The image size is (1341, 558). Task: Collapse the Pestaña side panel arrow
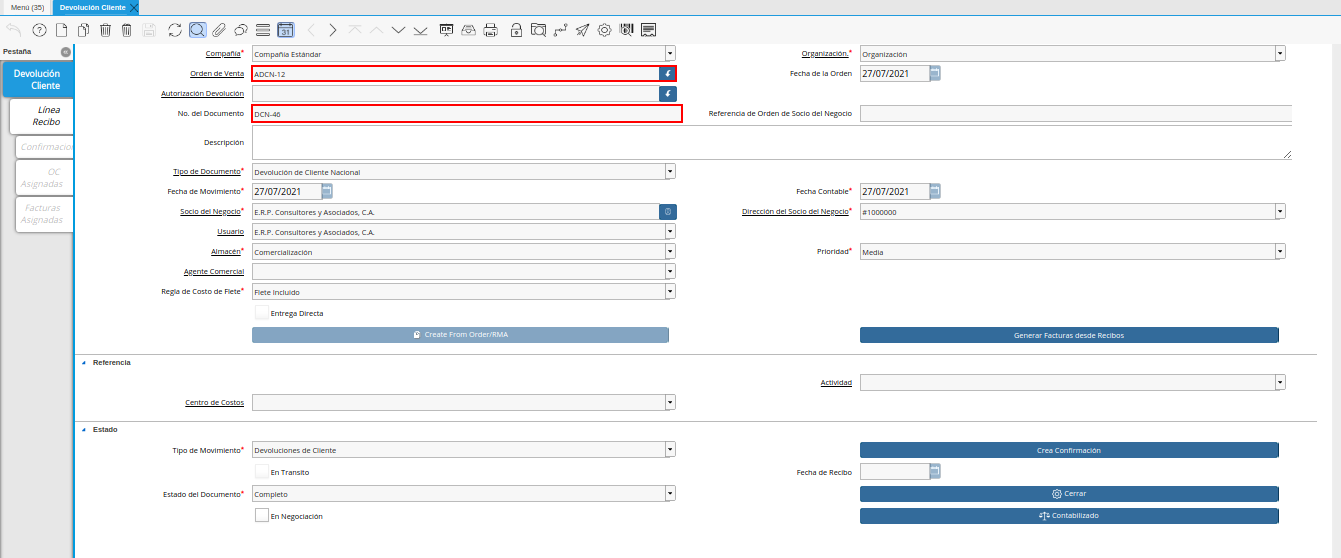pos(65,51)
